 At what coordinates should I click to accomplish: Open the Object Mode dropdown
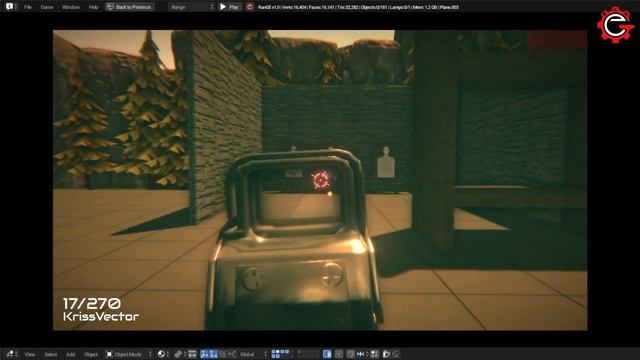[x=129, y=354]
